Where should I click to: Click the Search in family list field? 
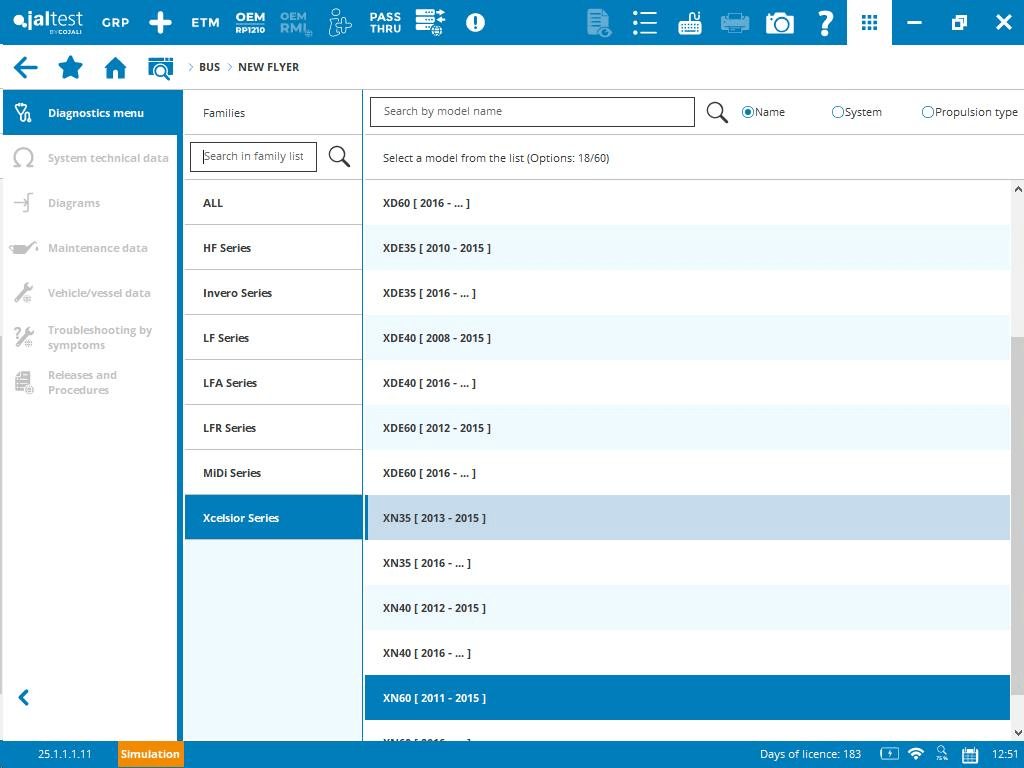(253, 157)
